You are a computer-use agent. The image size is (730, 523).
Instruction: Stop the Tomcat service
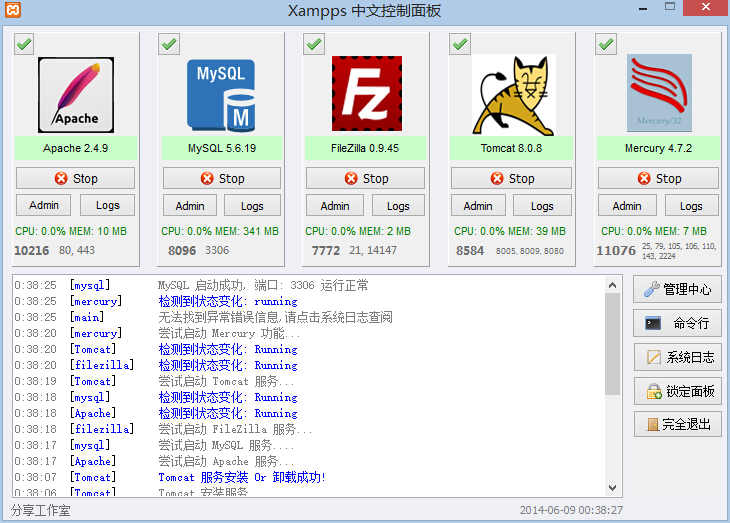pos(511,178)
